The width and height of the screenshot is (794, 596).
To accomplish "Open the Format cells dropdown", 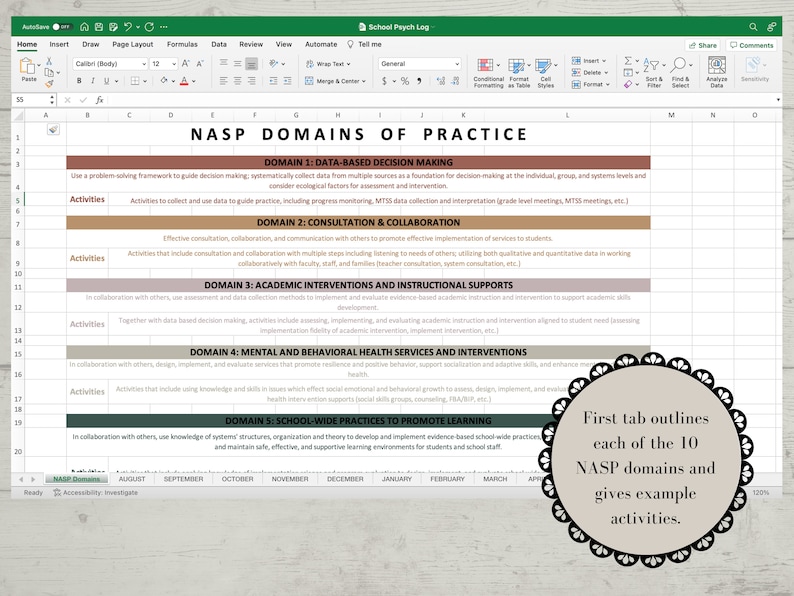I will coord(591,85).
